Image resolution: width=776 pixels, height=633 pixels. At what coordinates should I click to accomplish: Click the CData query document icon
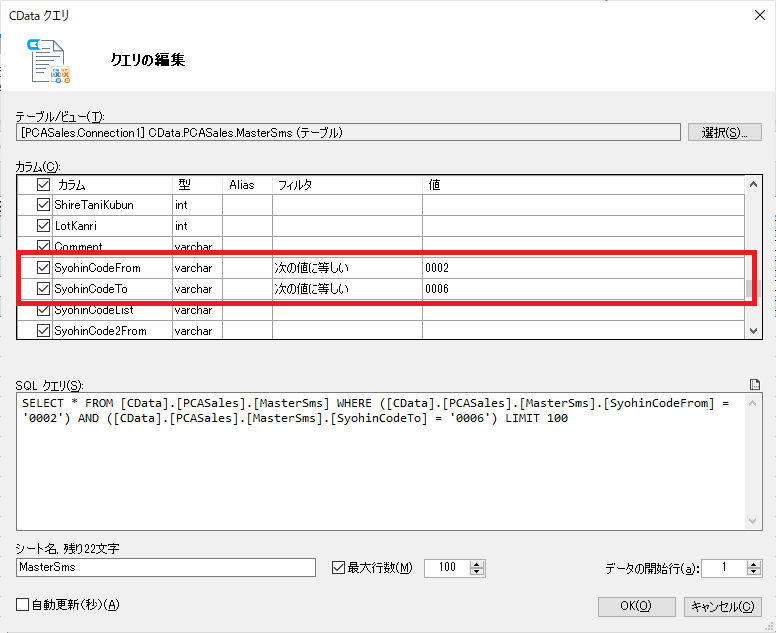pos(48,61)
